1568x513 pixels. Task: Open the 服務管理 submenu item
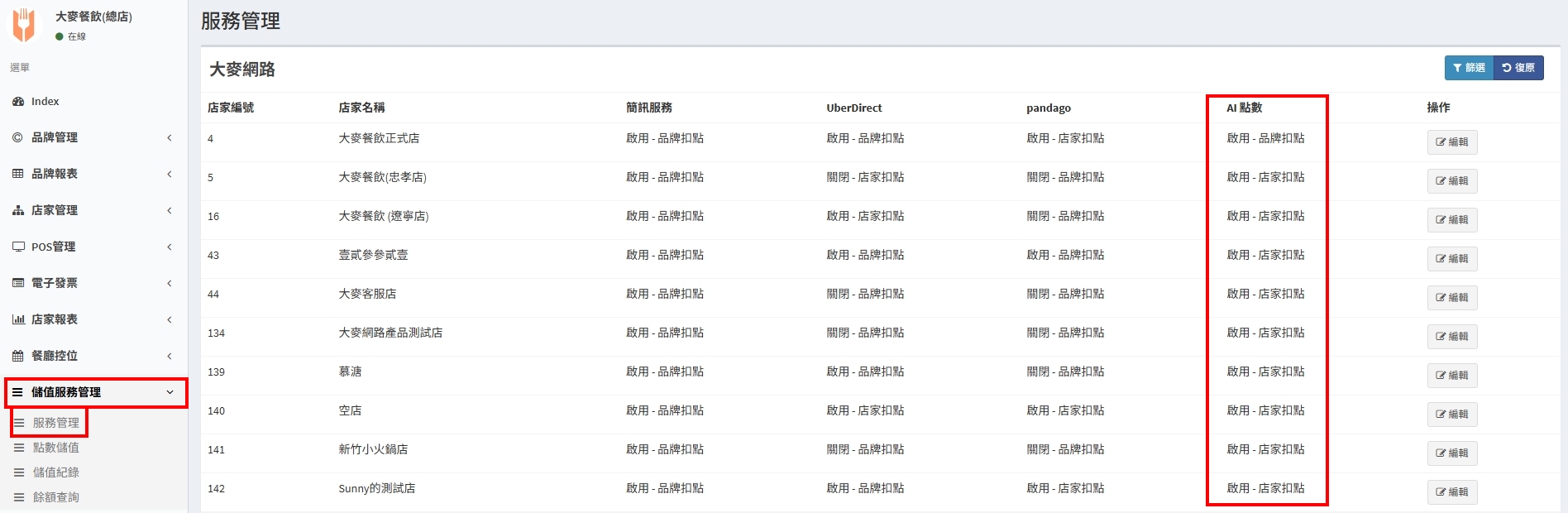coord(56,423)
